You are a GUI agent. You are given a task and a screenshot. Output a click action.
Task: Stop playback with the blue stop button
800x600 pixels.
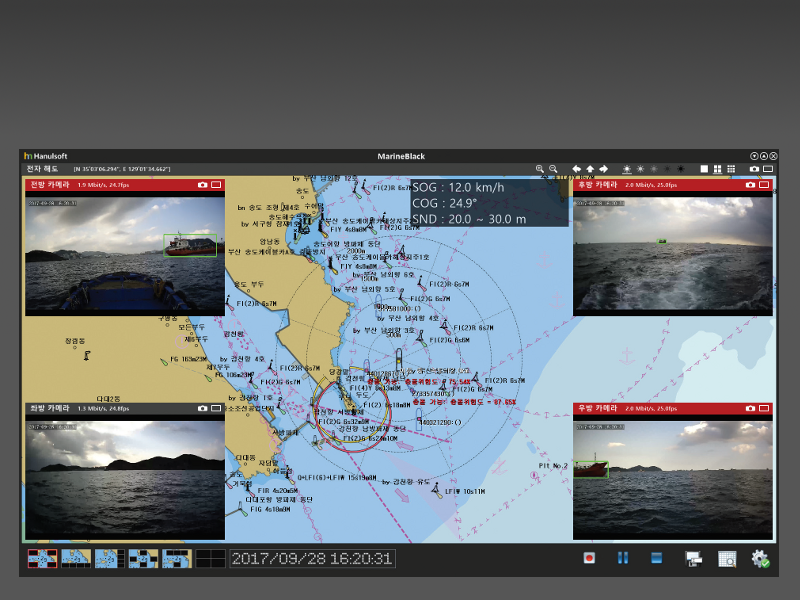click(657, 558)
